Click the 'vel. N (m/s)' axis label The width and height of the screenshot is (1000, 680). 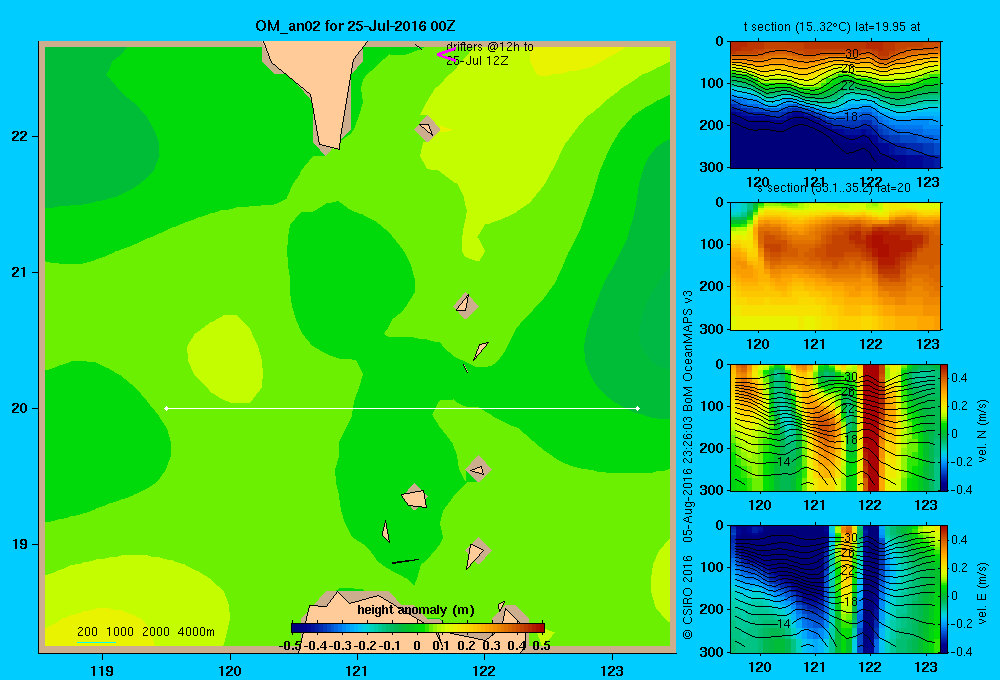click(982, 431)
